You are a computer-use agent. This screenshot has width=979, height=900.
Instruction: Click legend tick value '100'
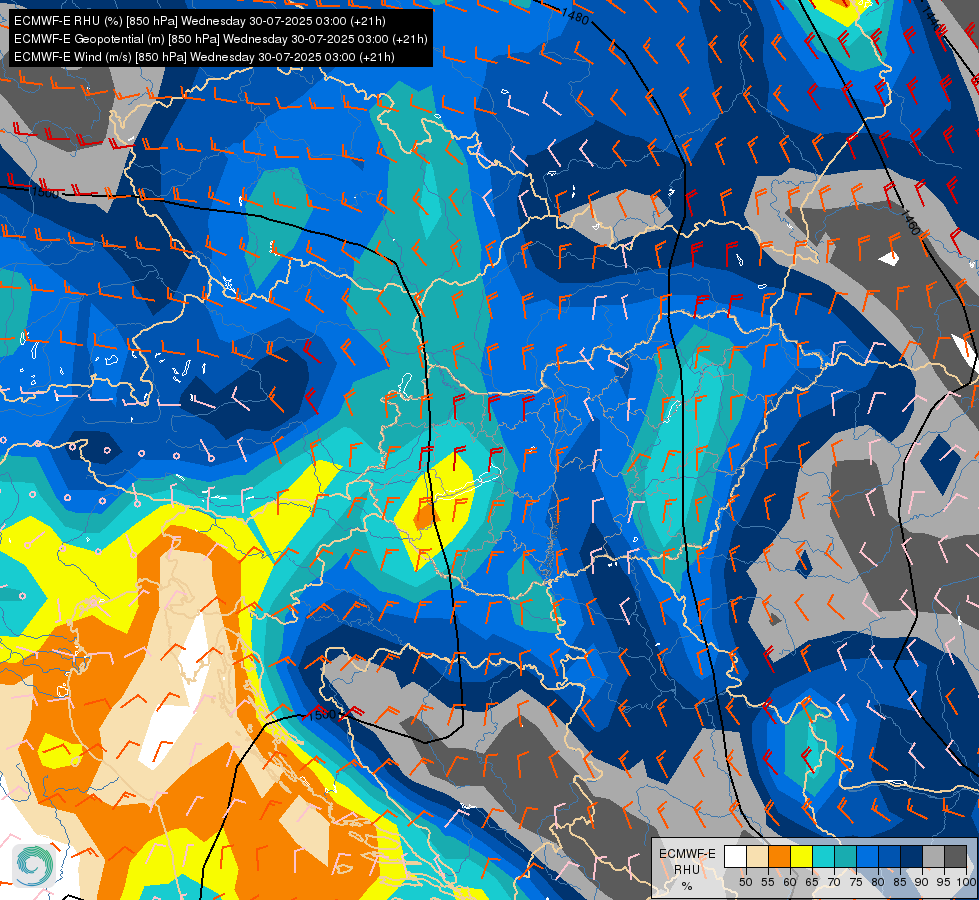pos(966,882)
